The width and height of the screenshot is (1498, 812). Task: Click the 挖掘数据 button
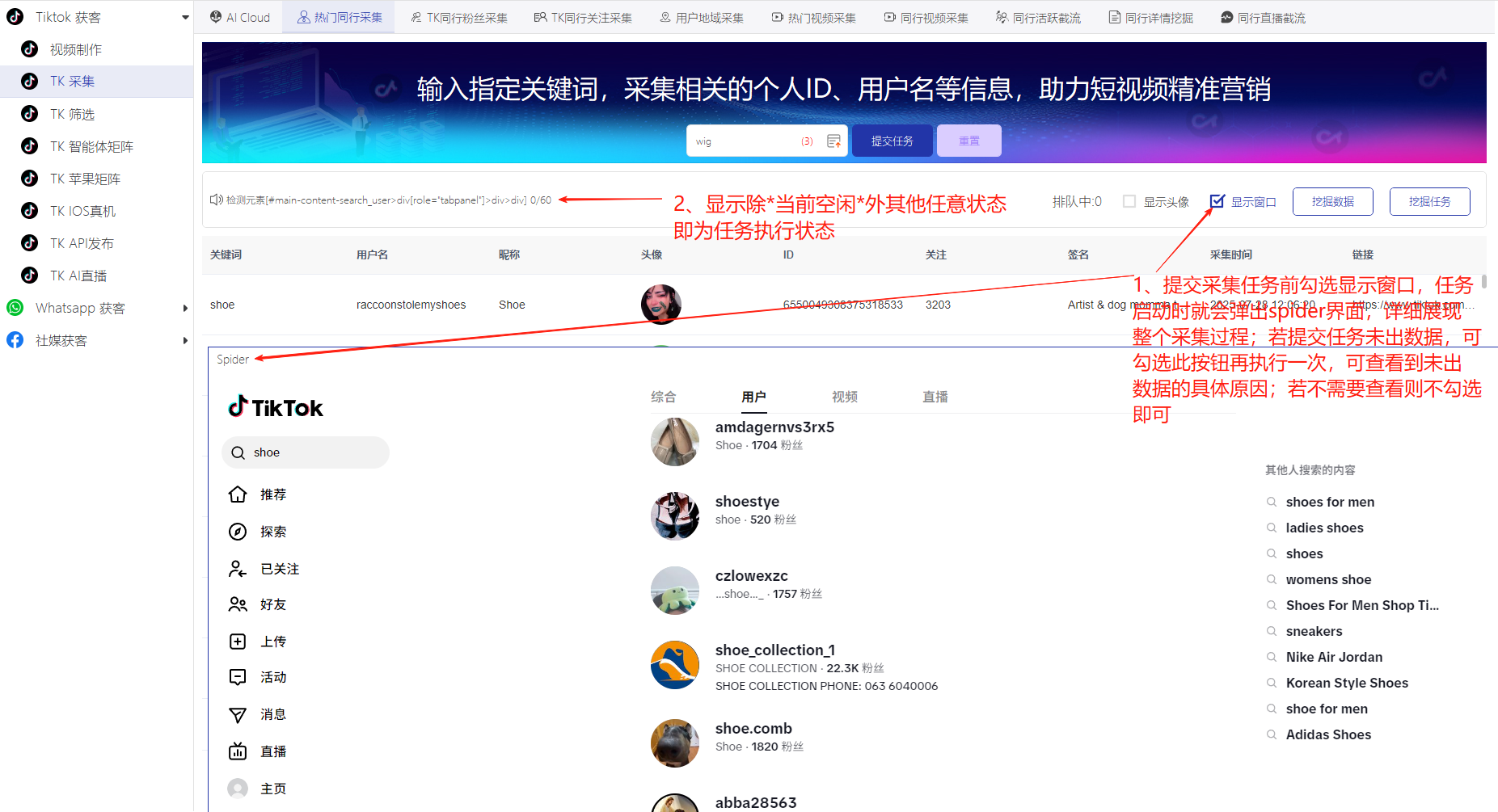pyautogui.click(x=1332, y=201)
